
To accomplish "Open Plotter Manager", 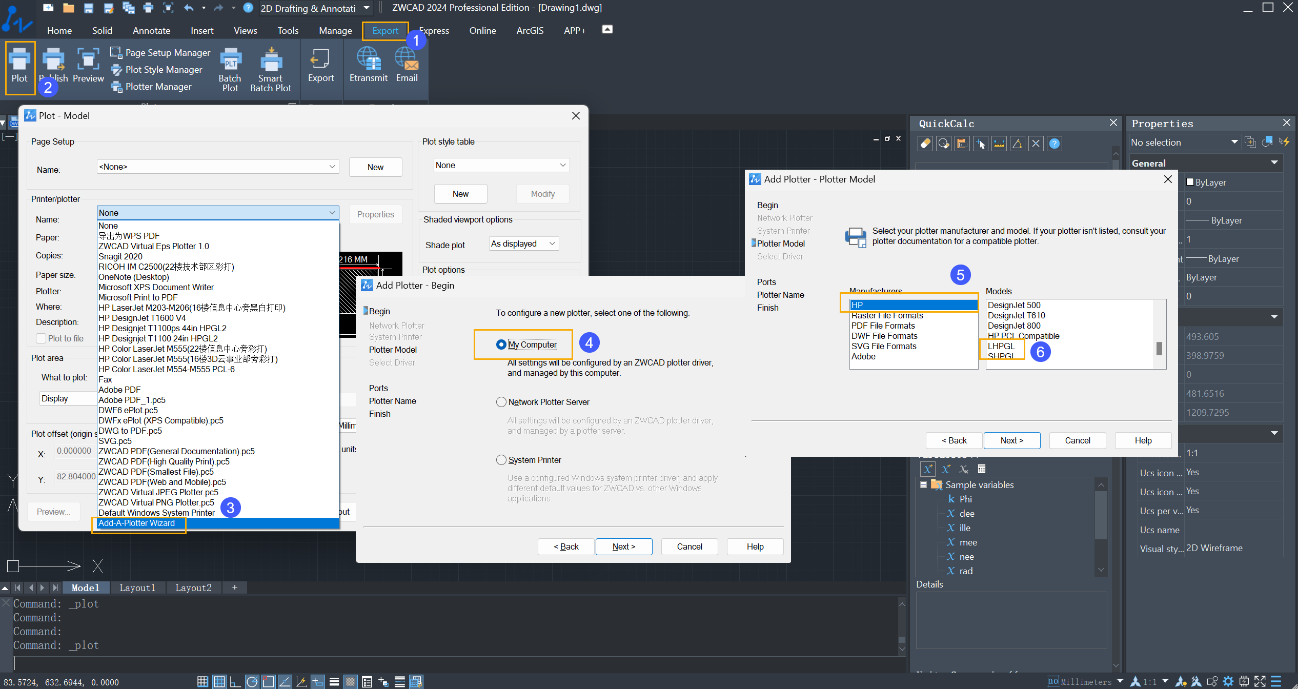I will [x=150, y=87].
